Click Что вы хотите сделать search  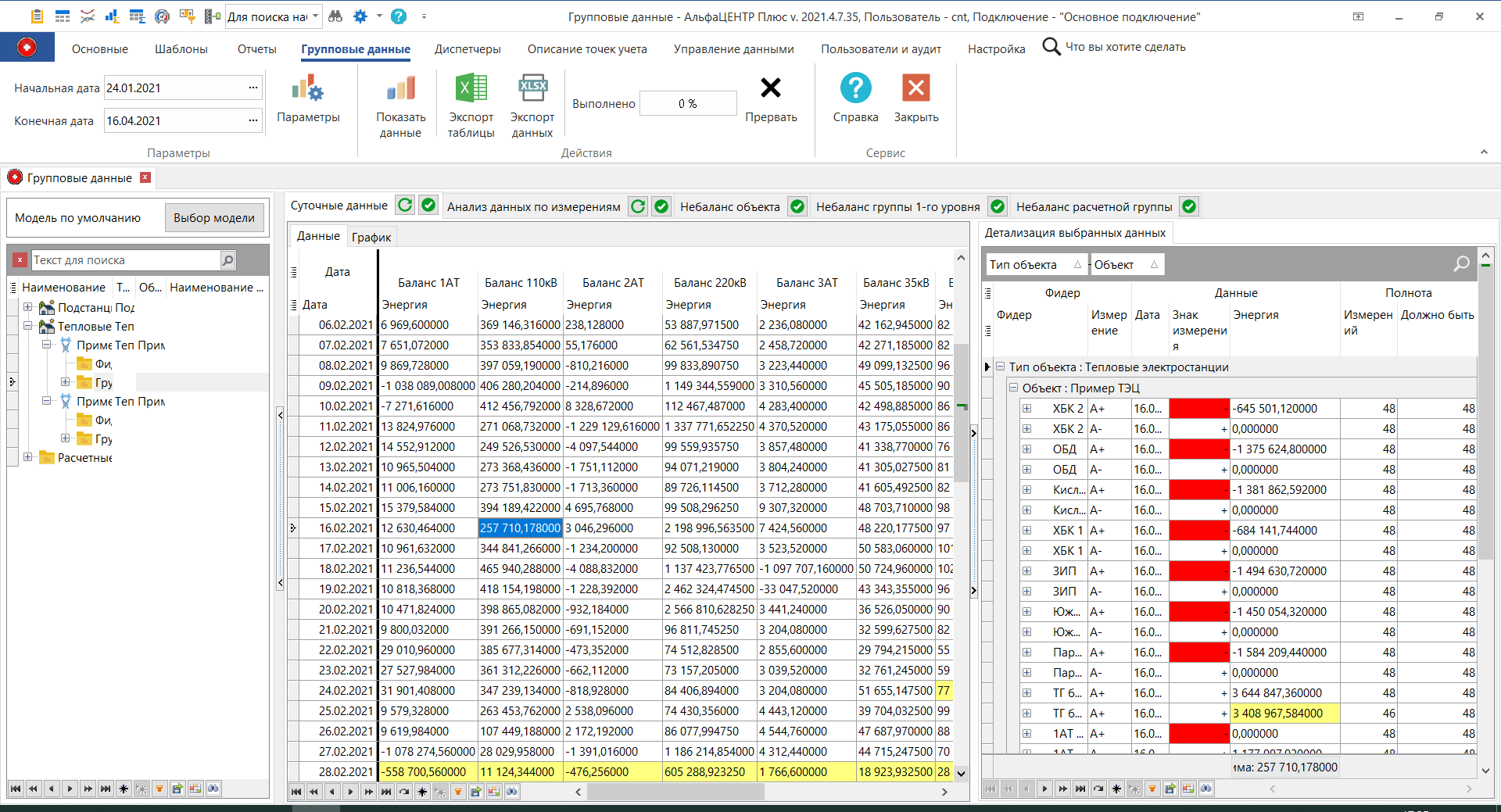point(1114,47)
